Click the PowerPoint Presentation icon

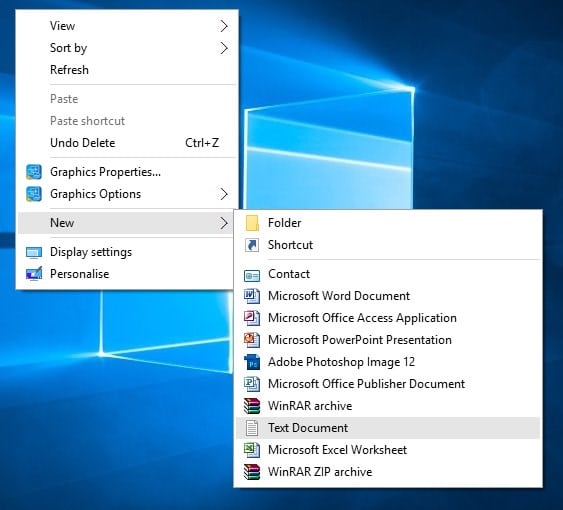[252, 340]
